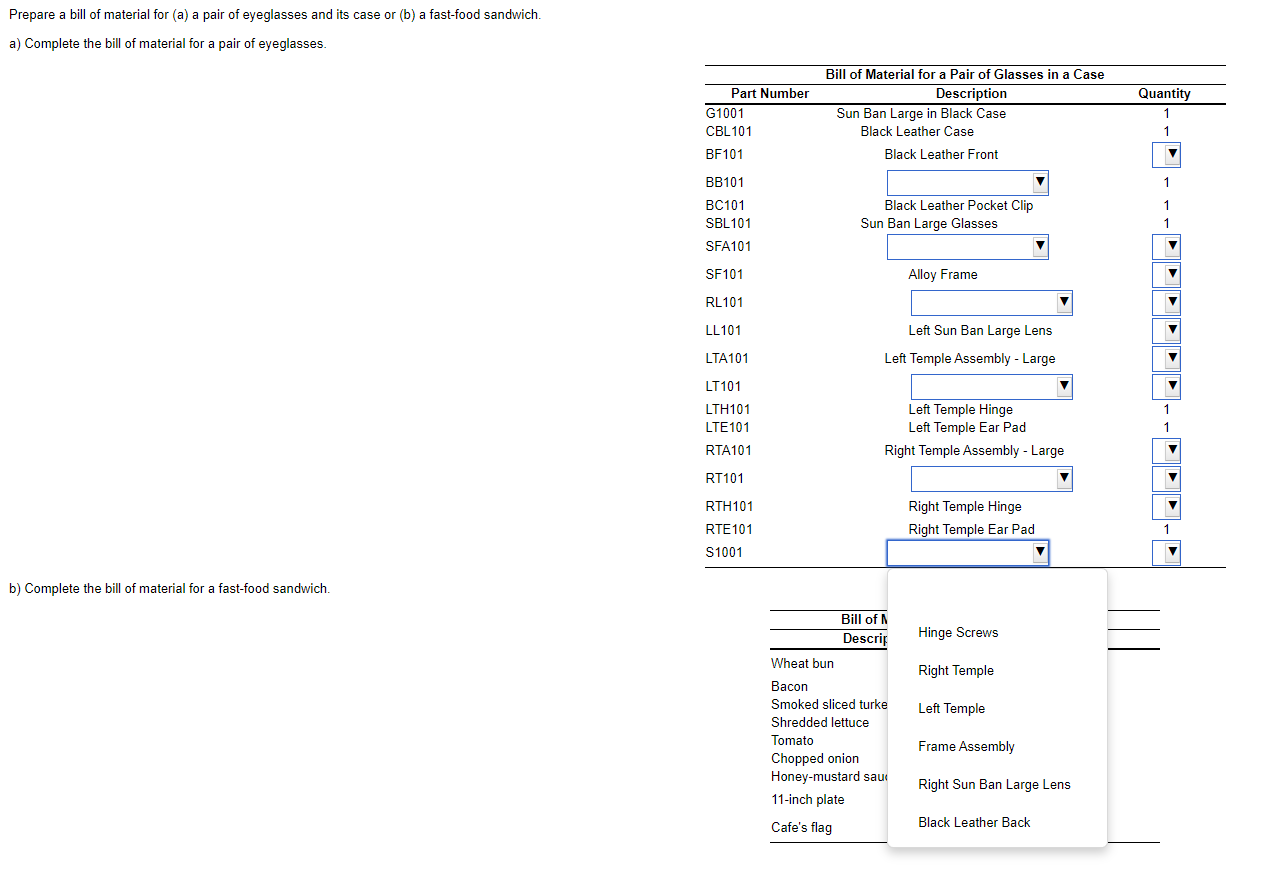Open the LTA101 quantity dropdown
The image size is (1268, 872).
point(1166,358)
